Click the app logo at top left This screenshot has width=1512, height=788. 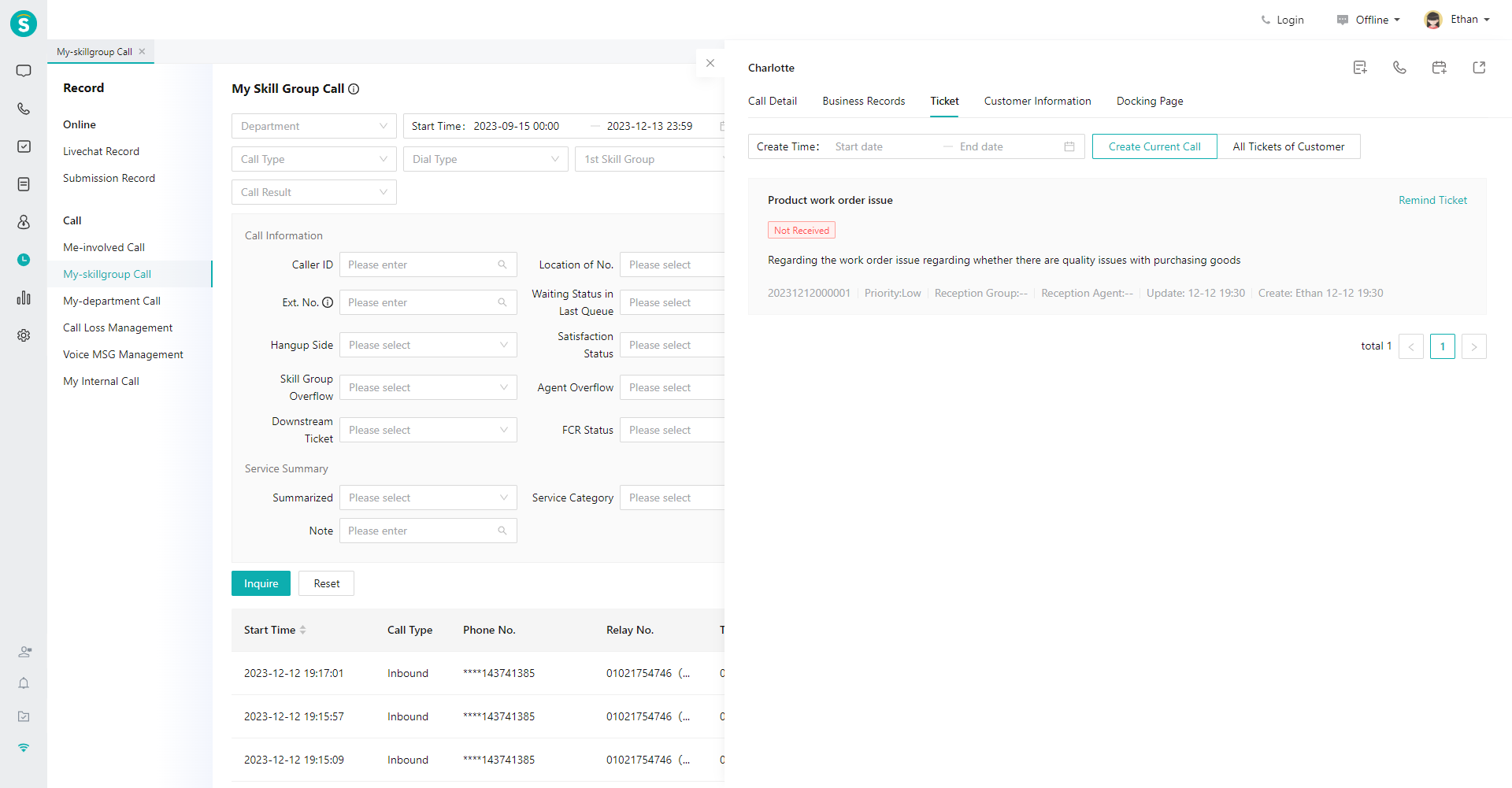[24, 24]
